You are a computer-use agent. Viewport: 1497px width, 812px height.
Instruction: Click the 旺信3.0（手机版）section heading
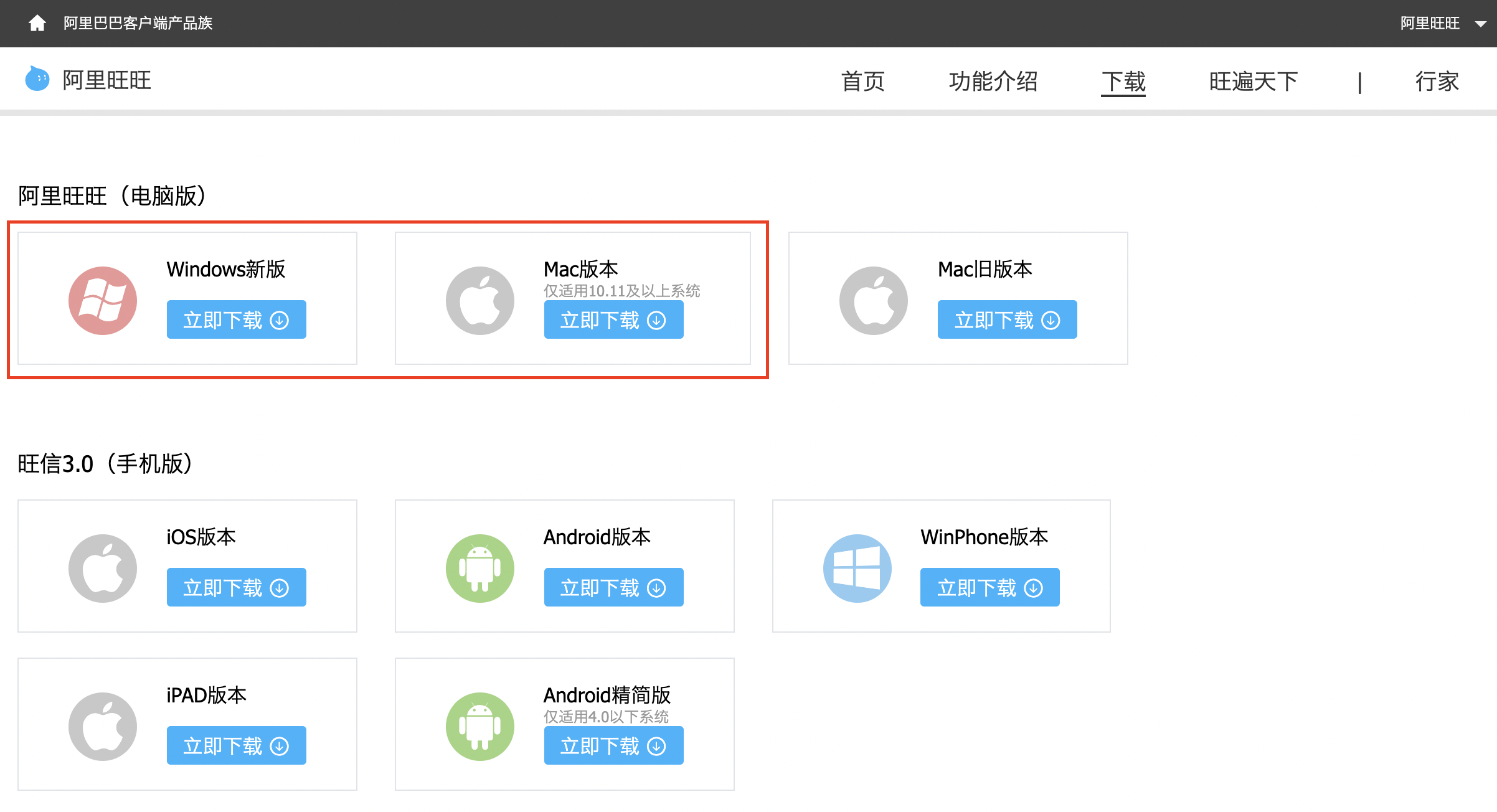click(105, 464)
